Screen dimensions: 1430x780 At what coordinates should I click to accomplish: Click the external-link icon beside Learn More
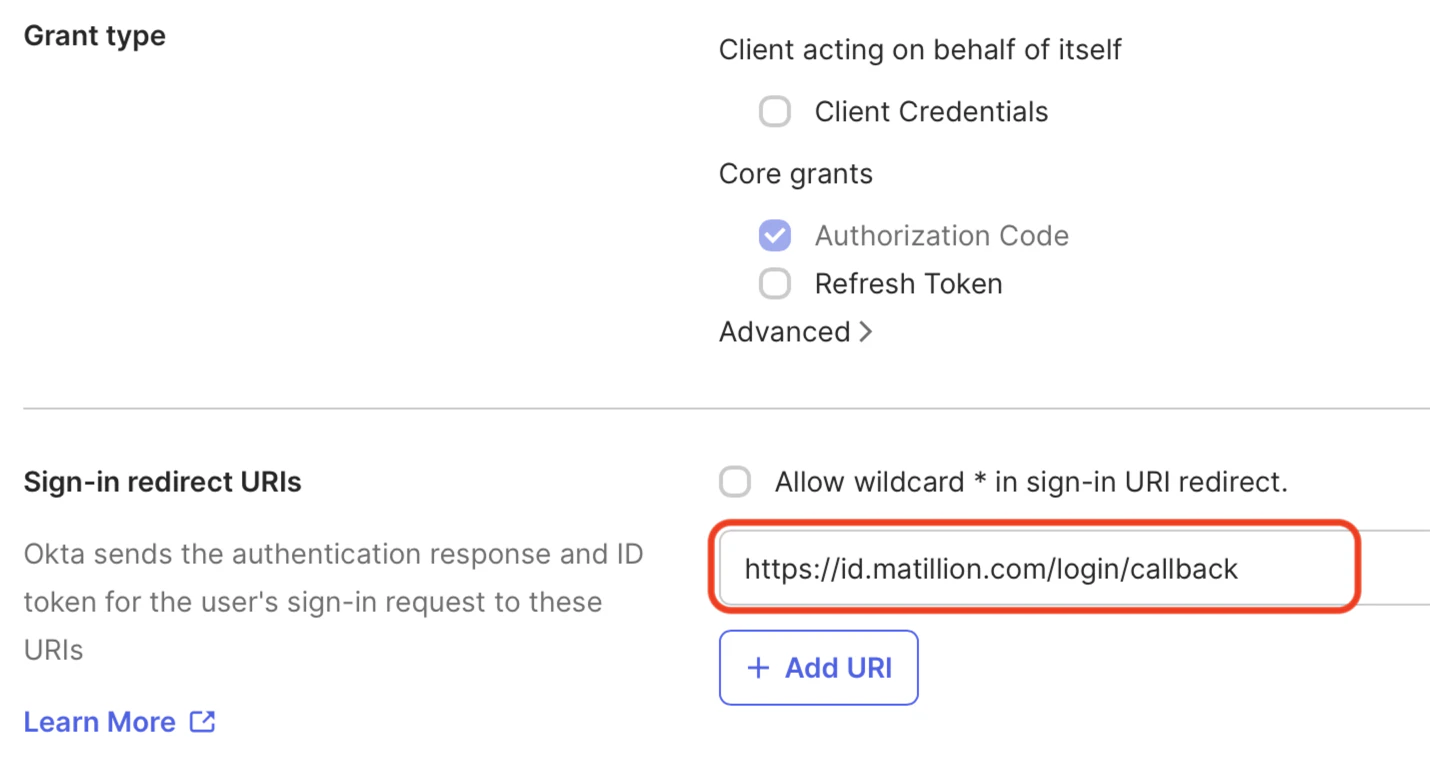[203, 721]
